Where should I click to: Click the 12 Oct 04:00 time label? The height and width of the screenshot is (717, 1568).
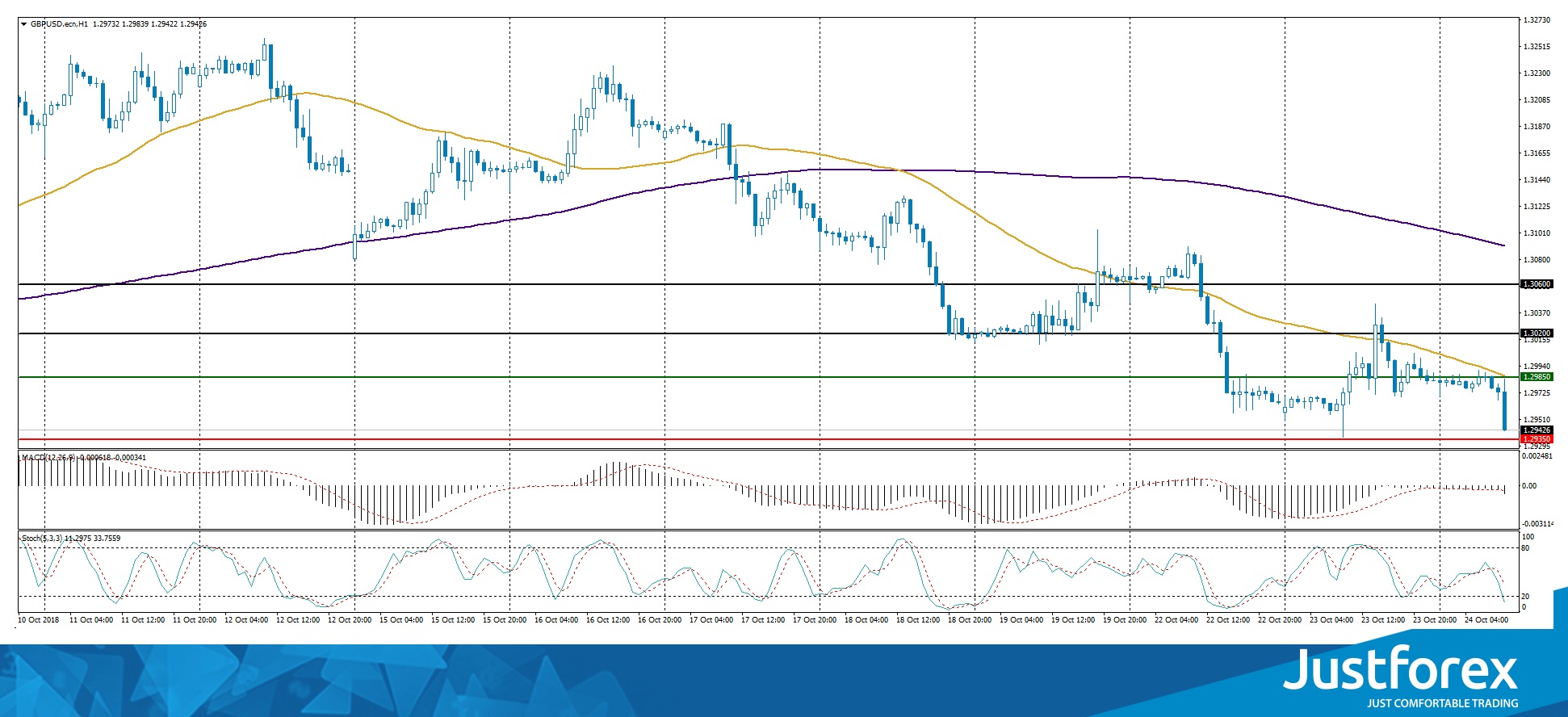click(246, 620)
